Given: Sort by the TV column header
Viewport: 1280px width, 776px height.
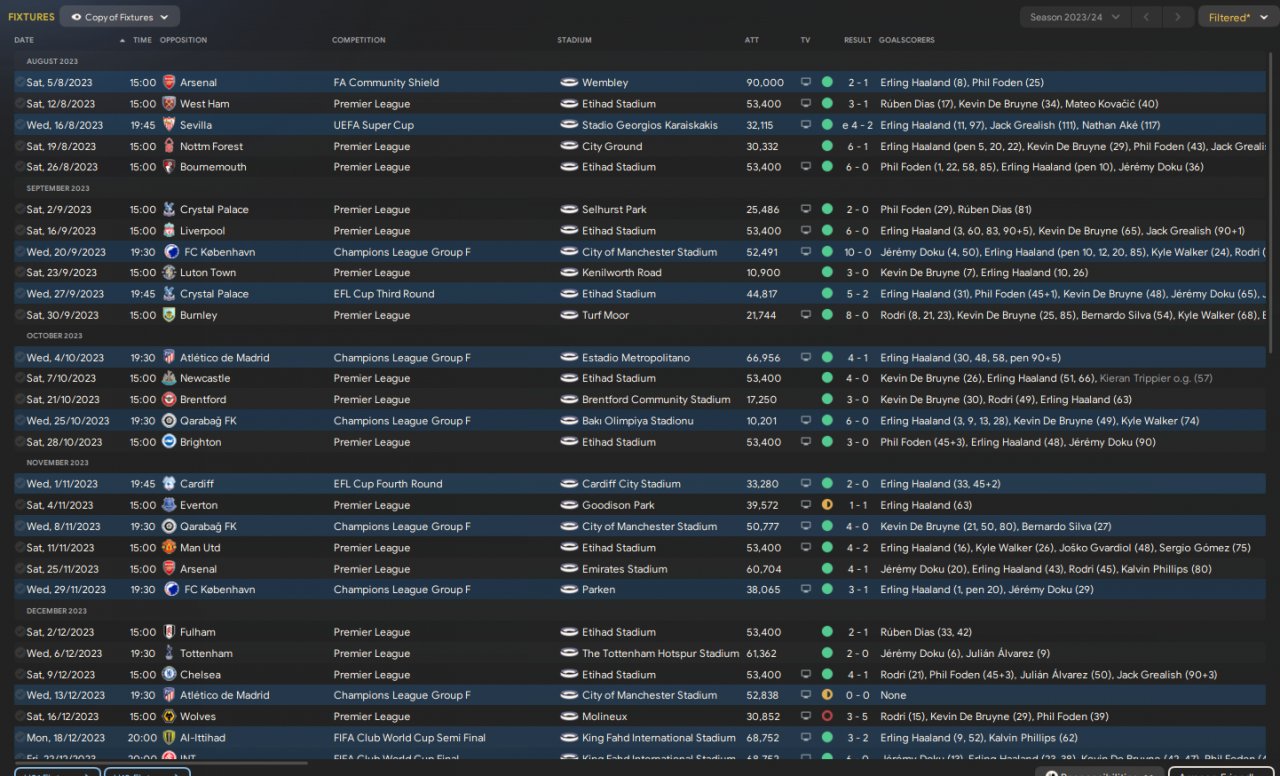Looking at the screenshot, I should click(x=805, y=40).
